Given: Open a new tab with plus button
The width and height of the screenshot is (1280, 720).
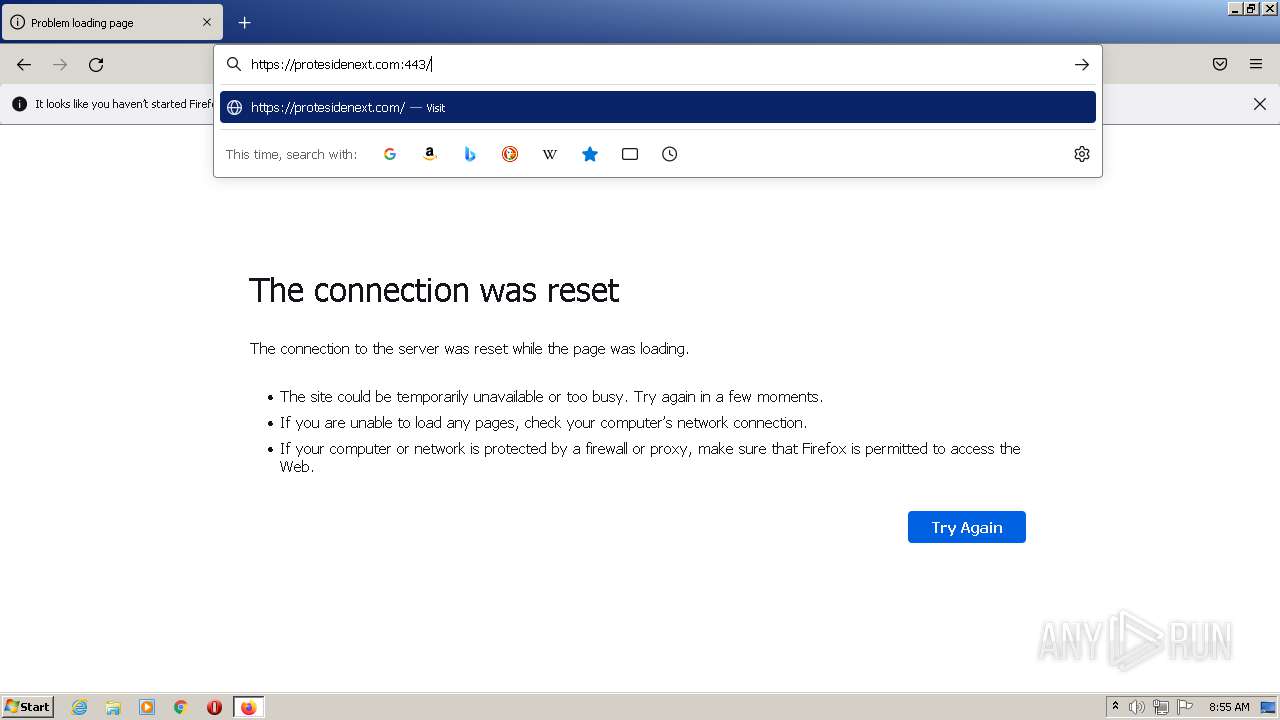Looking at the screenshot, I should [244, 22].
